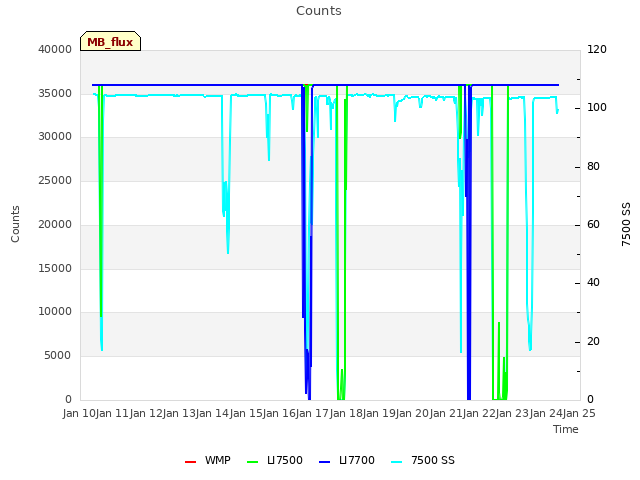Click the cyan 7500 SS legend swatch
The image size is (640, 480).
click(x=397, y=462)
